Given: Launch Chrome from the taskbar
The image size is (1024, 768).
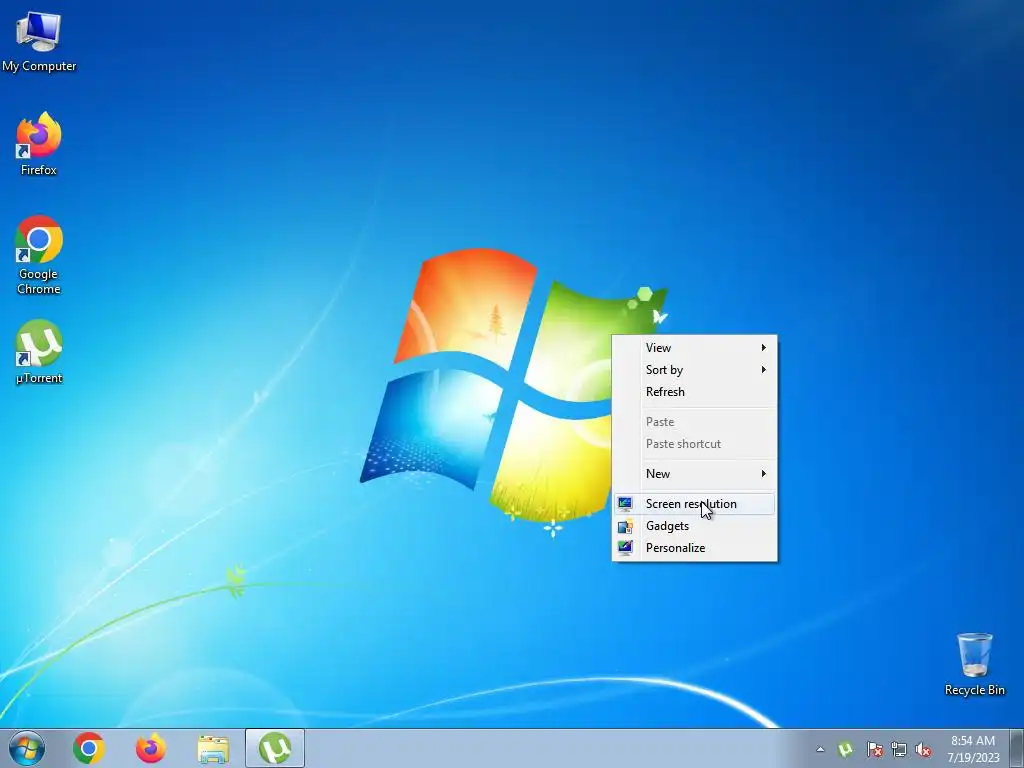Looking at the screenshot, I should point(89,748).
